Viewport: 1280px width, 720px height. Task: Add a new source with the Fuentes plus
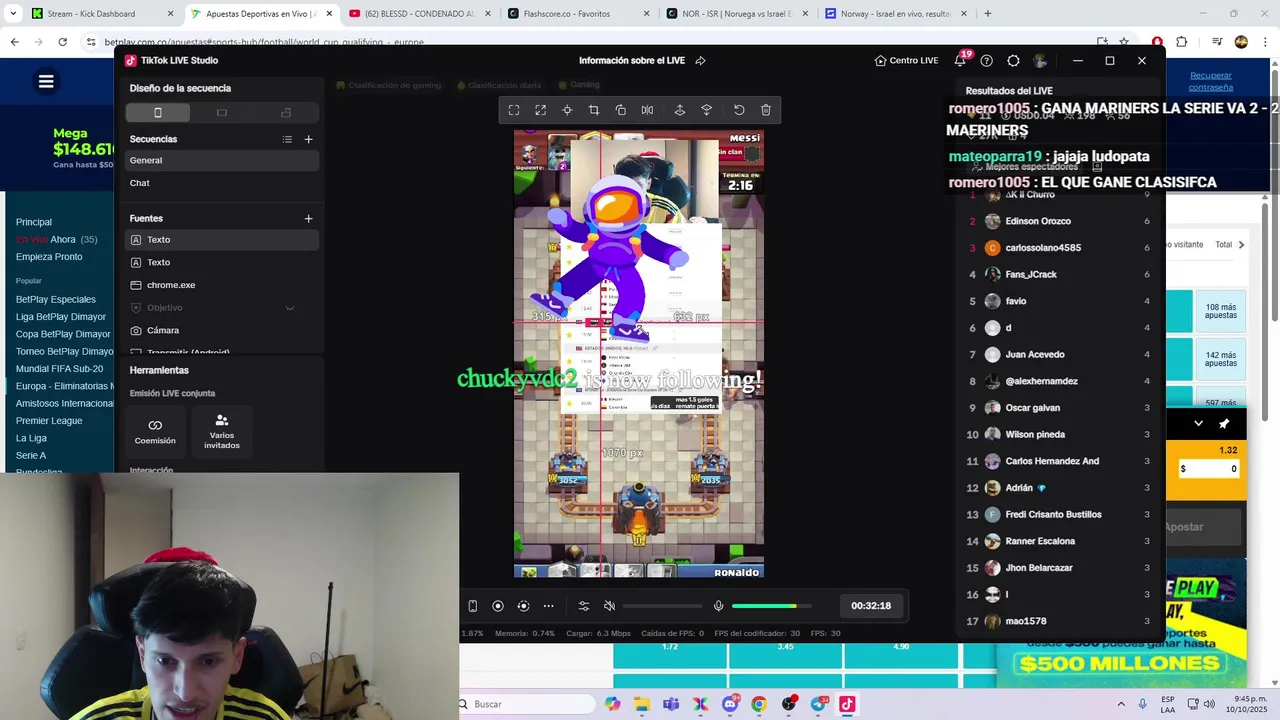[308, 218]
